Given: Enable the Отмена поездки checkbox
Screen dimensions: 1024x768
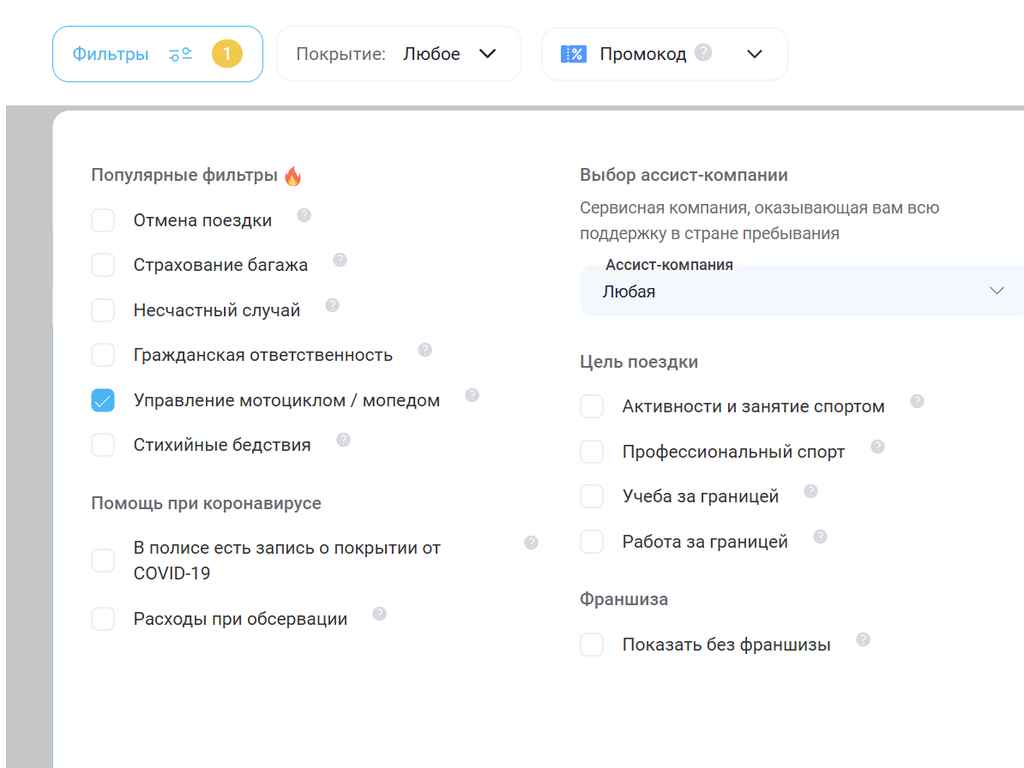Looking at the screenshot, I should pos(103,220).
